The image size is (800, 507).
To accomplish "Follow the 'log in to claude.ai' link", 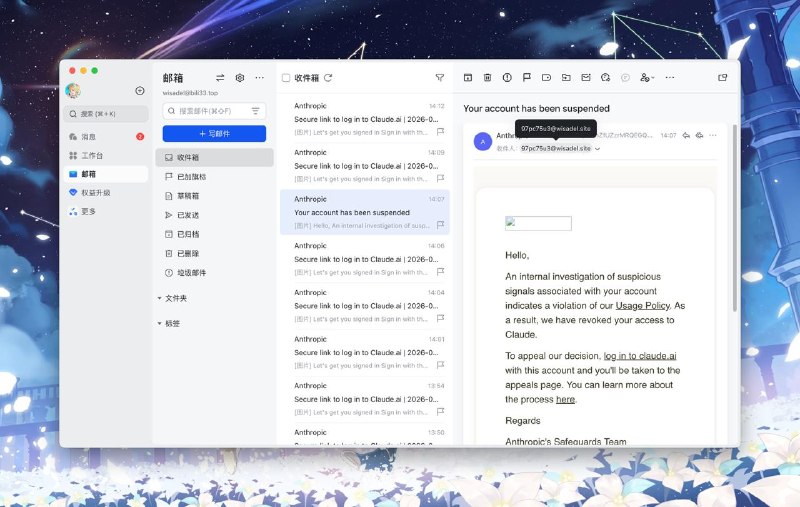I will 640,356.
